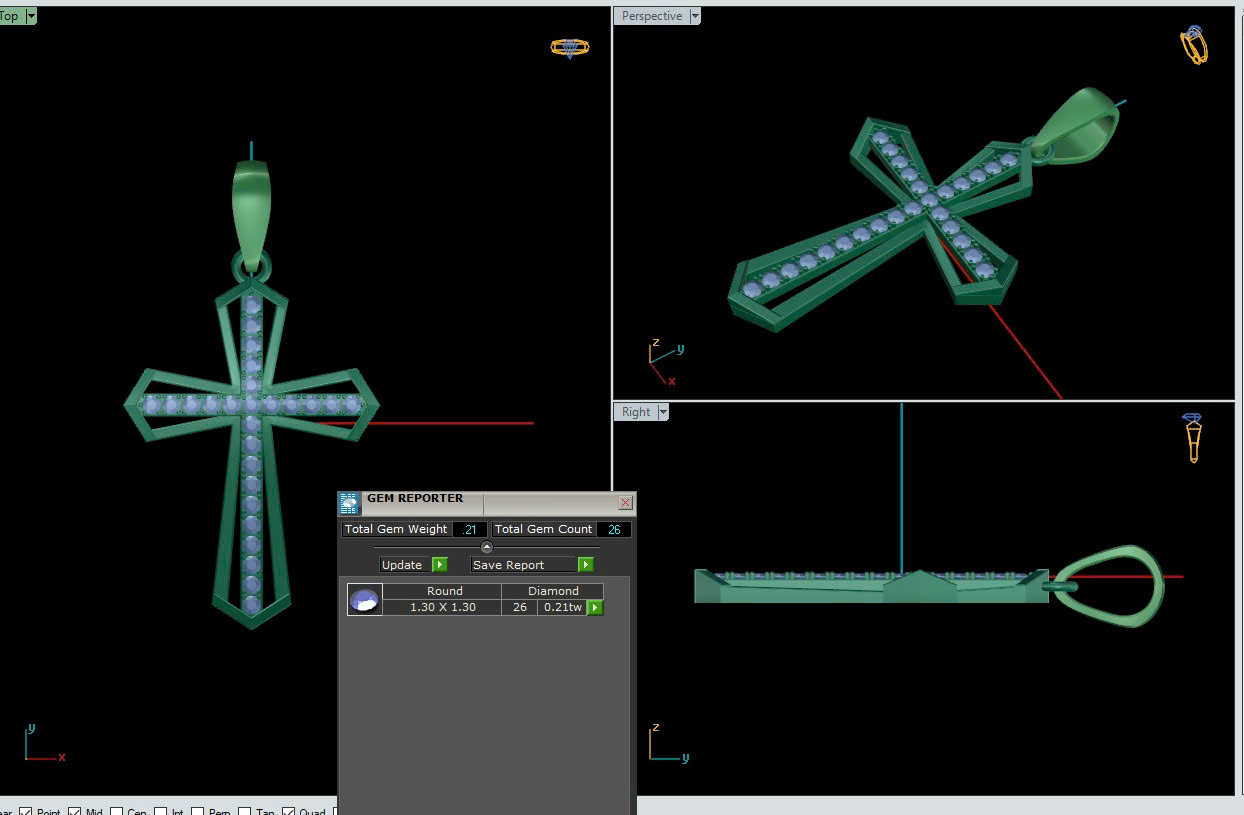The image size is (1244, 815).
Task: Click the Perspective viewport ring icon
Action: click(x=1194, y=46)
